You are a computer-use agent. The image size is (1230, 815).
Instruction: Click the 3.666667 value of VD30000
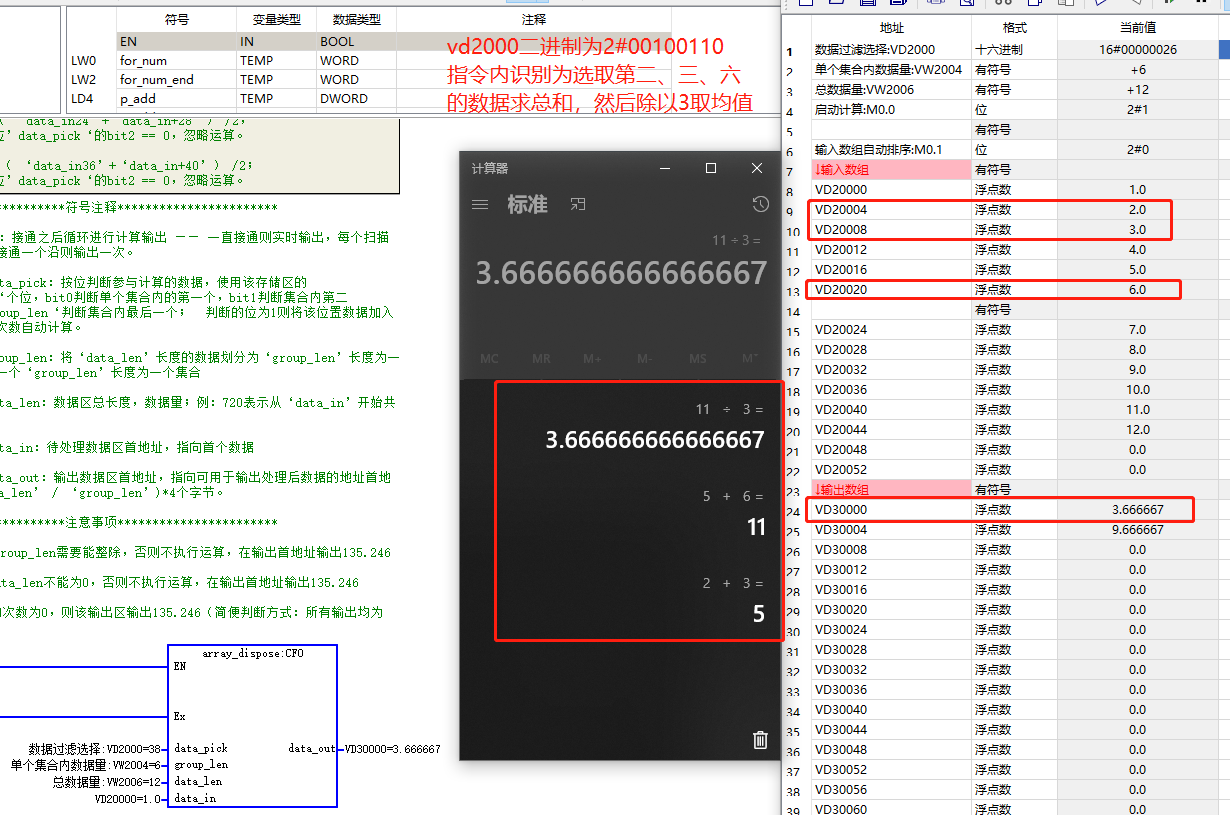(x=1137, y=509)
